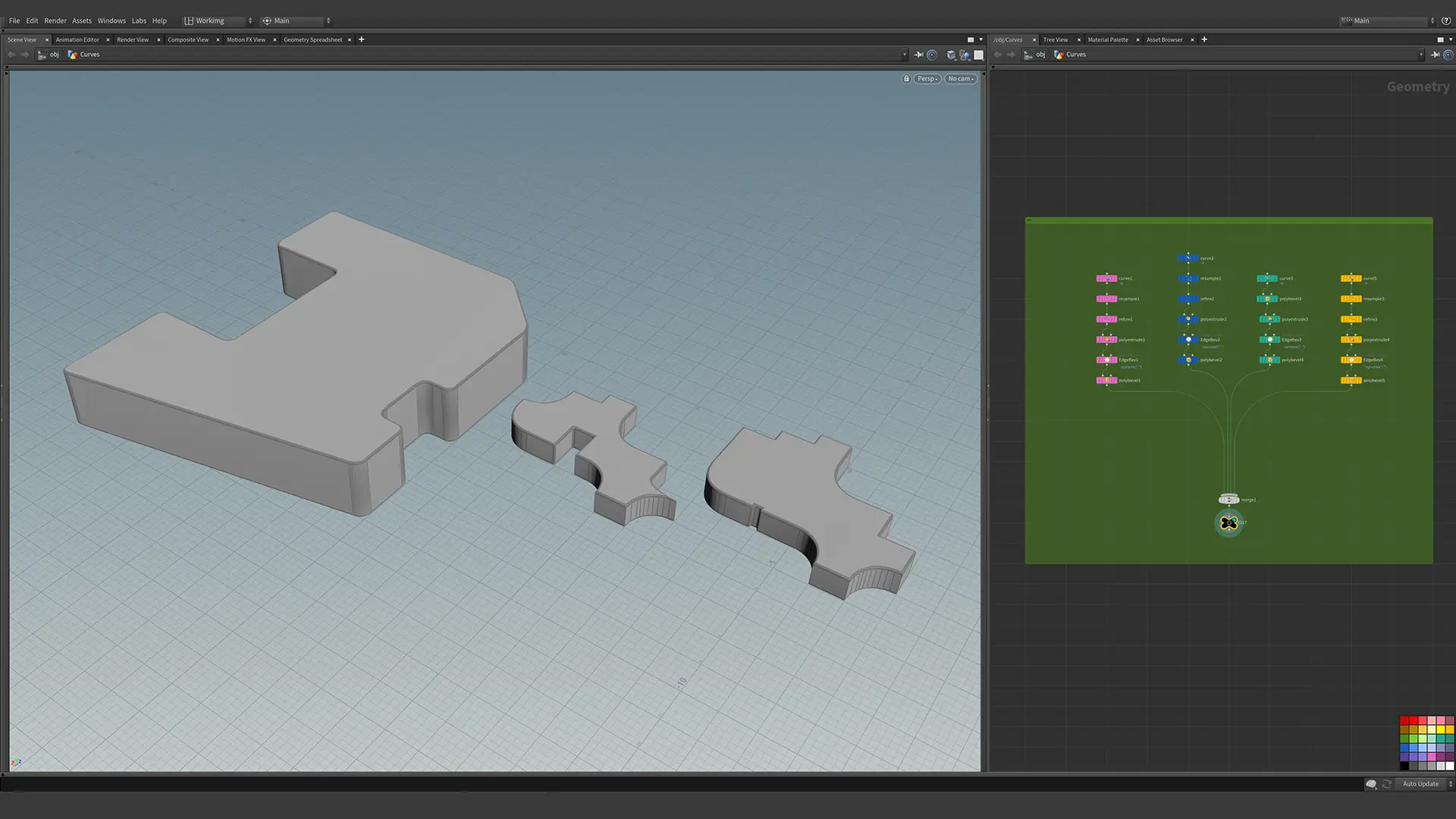Maximize the right pane with its square icon
1456x819 pixels.
coord(1440,39)
